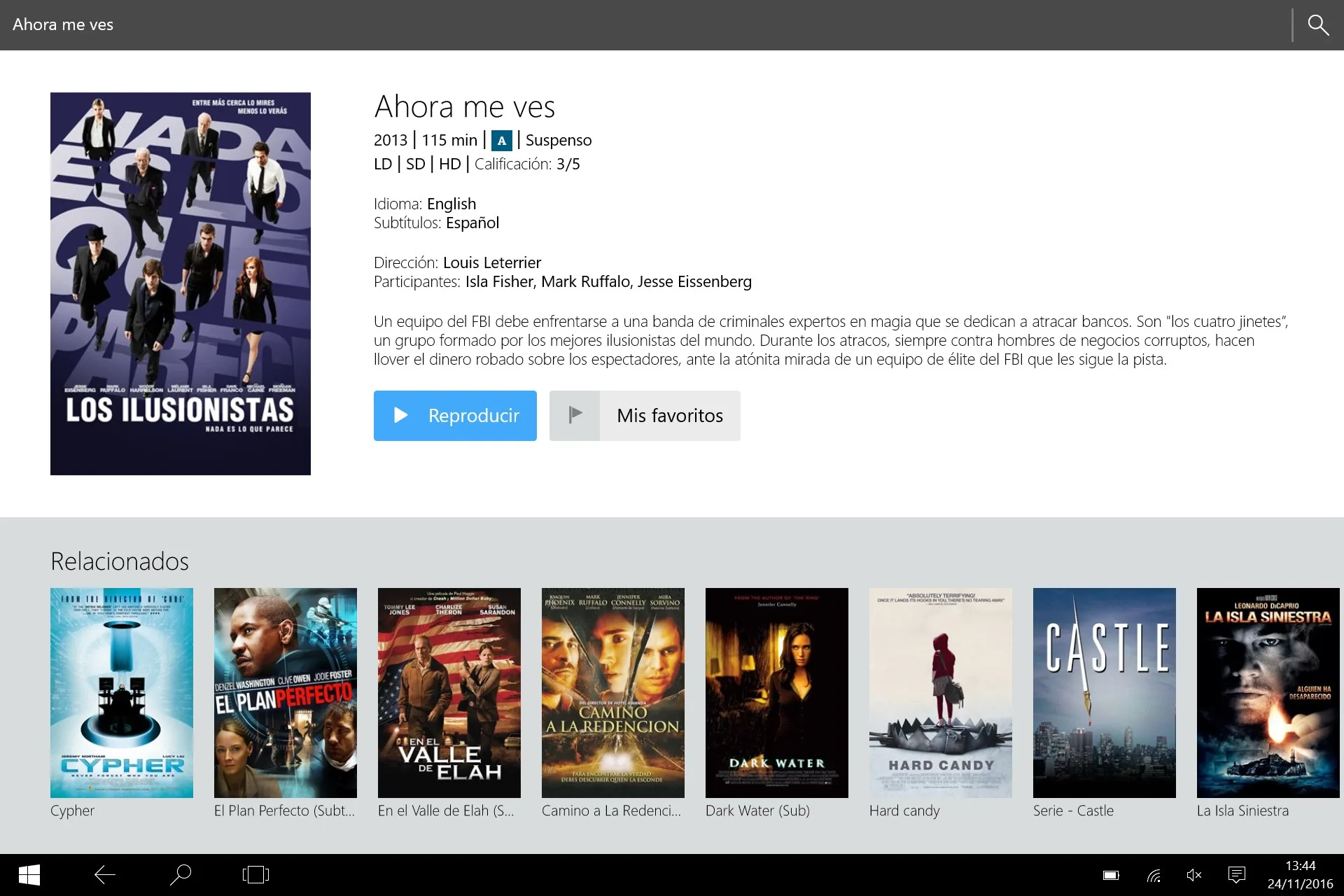Open the Los Ilusionistas main poster

click(181, 283)
